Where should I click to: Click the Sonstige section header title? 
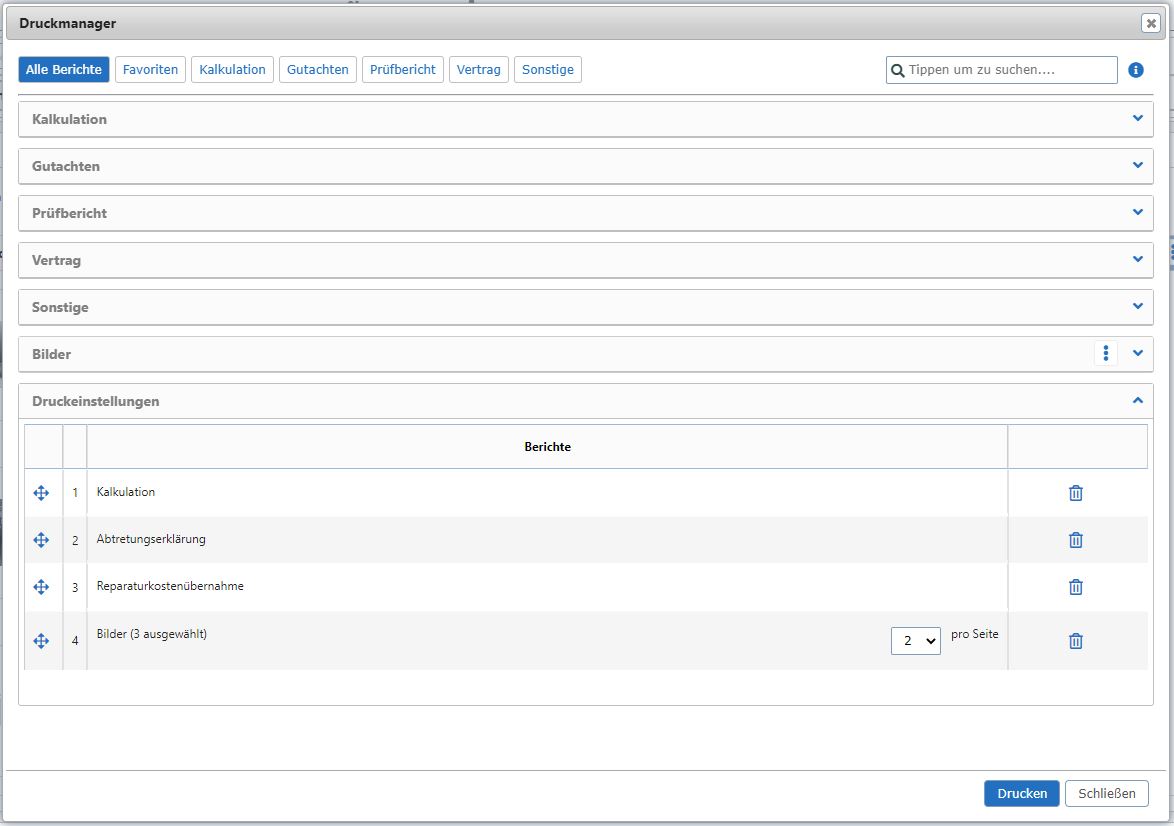[x=60, y=308]
